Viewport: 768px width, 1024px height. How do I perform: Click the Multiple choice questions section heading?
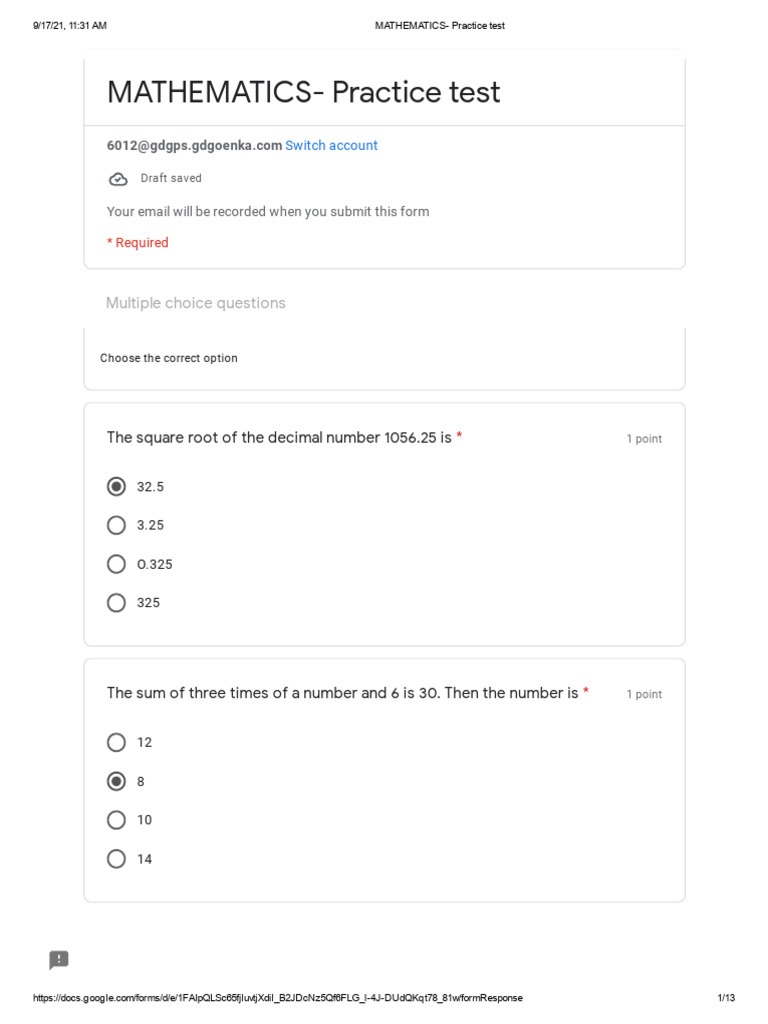click(196, 303)
